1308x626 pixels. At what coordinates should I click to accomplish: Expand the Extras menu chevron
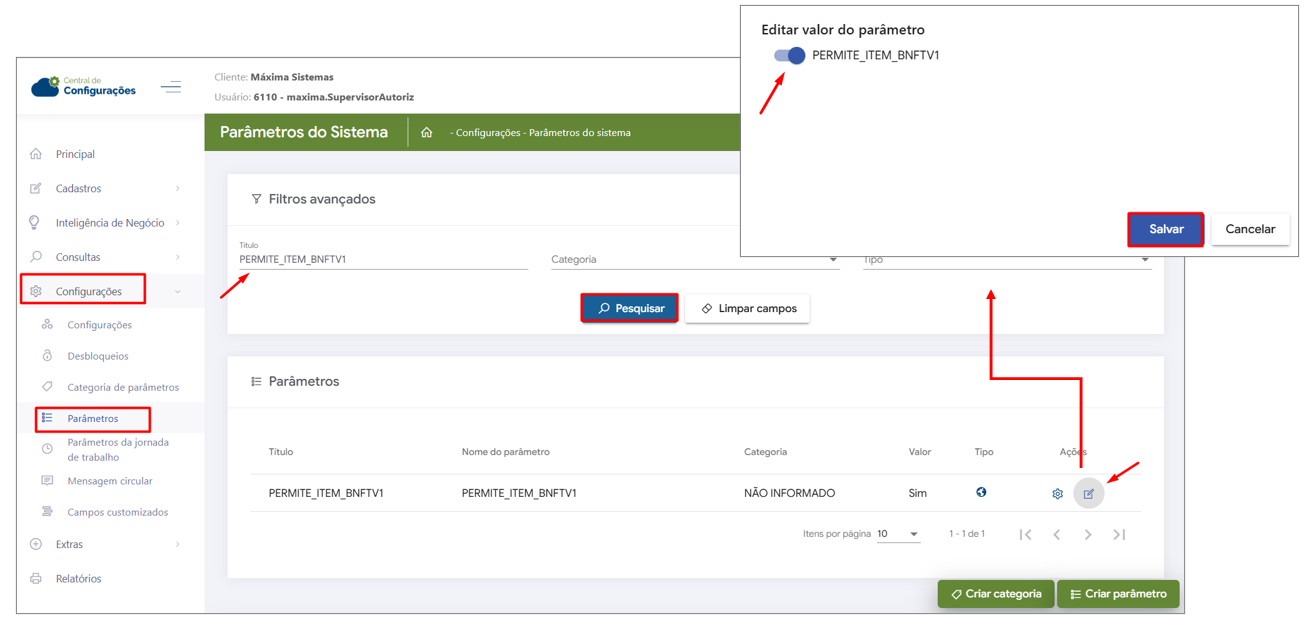coord(178,544)
